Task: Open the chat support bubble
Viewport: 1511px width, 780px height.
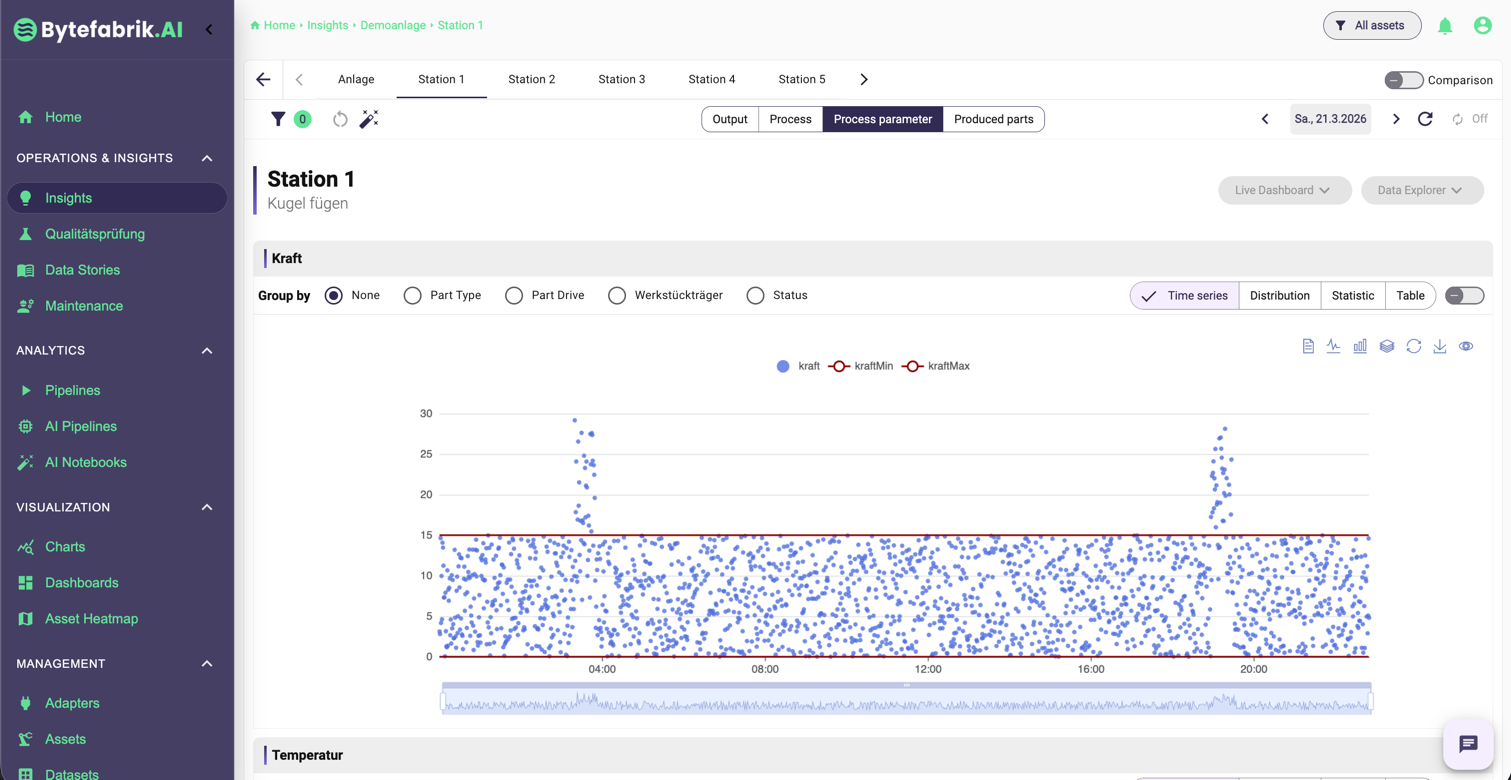Action: pyautogui.click(x=1467, y=744)
